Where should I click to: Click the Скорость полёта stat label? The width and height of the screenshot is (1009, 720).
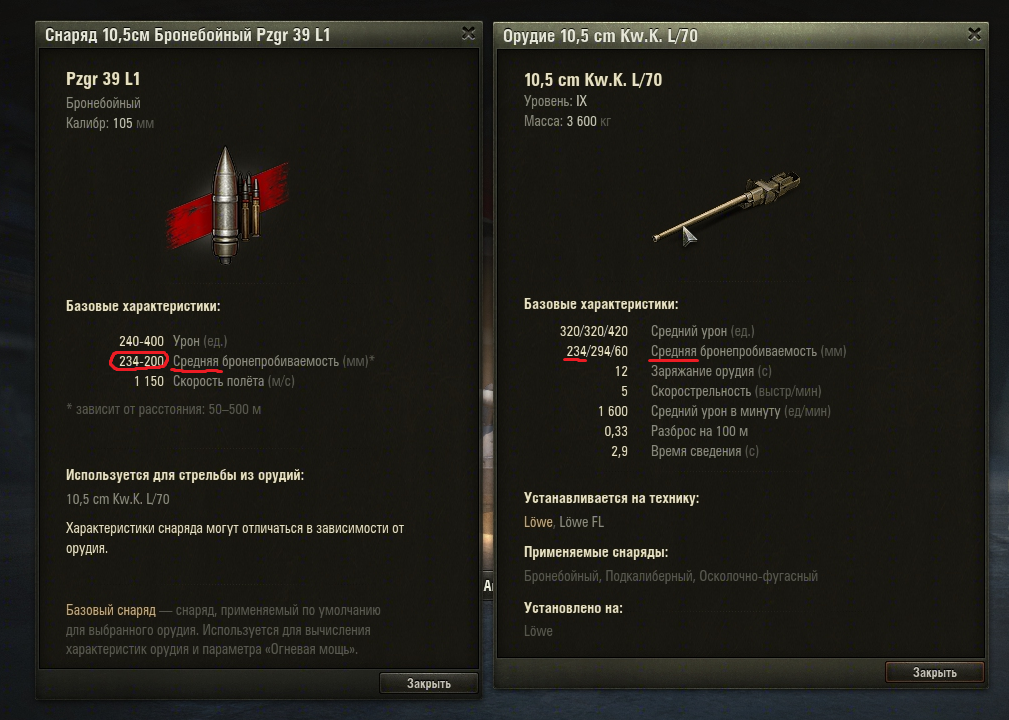(x=234, y=381)
